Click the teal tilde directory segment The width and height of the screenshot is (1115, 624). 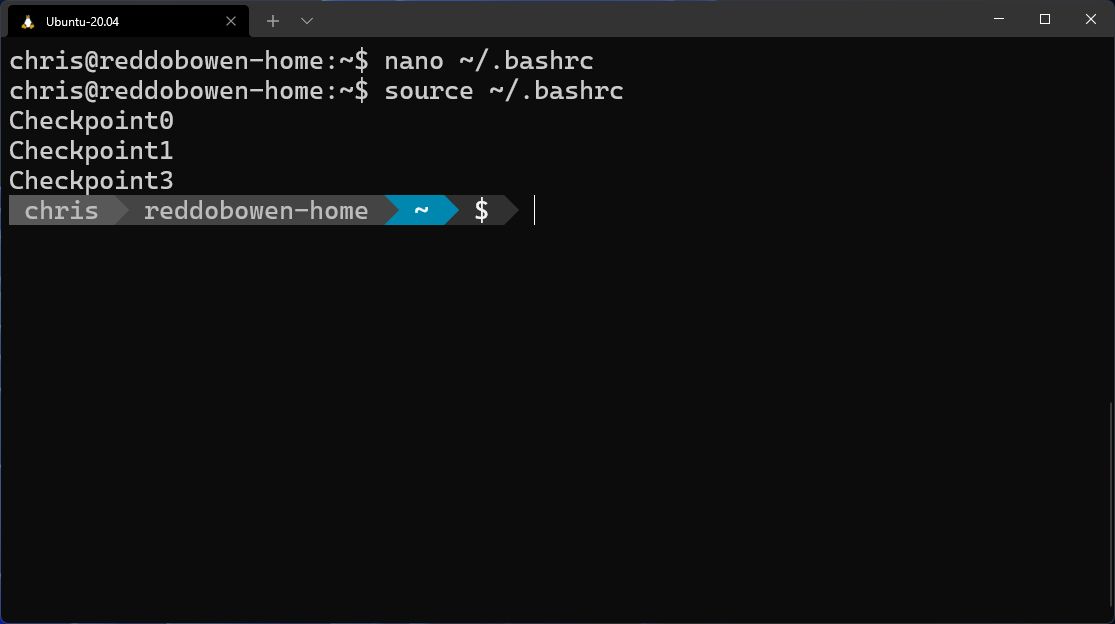pyautogui.click(x=421, y=210)
